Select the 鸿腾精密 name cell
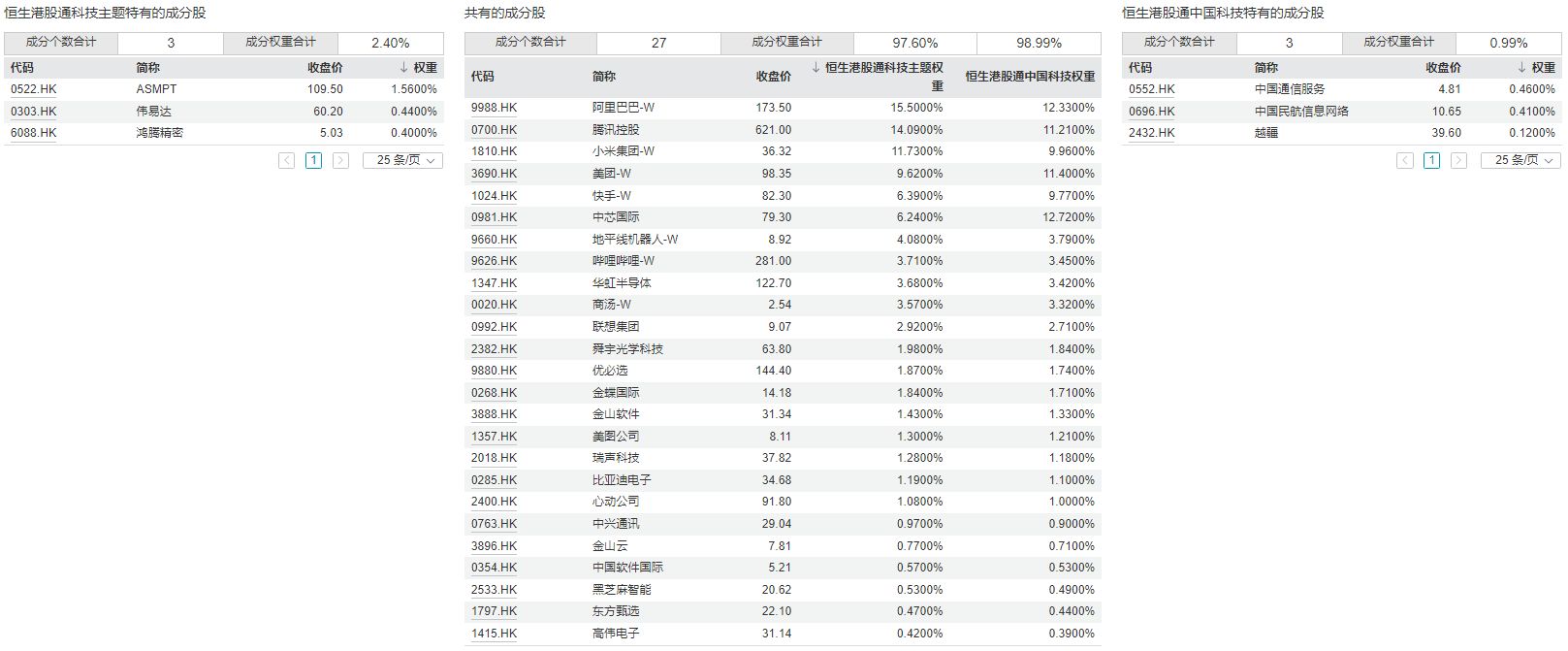 [160, 133]
